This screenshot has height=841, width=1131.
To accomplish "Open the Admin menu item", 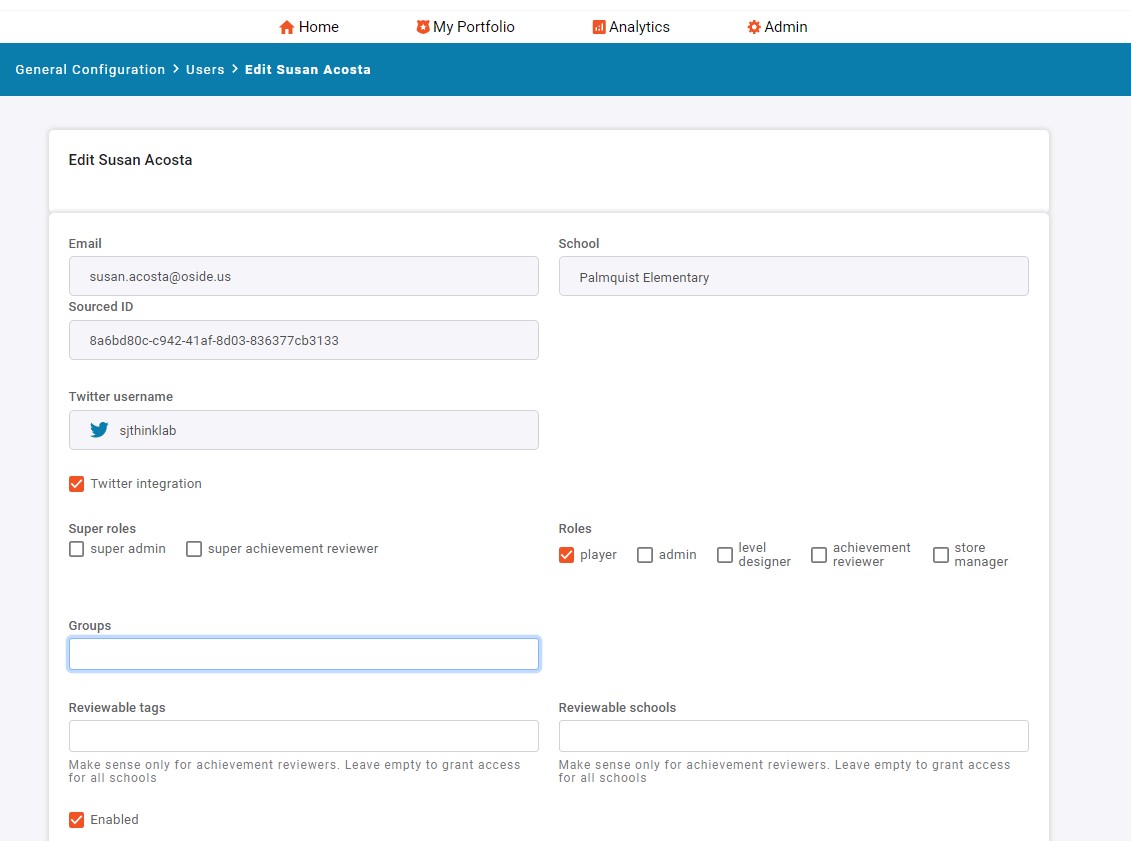I will coord(777,27).
